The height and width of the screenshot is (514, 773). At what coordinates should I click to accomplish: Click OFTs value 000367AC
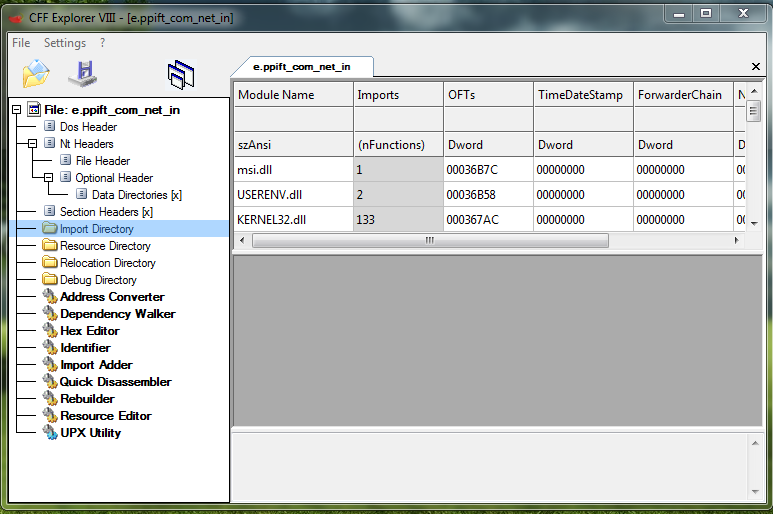(489, 220)
